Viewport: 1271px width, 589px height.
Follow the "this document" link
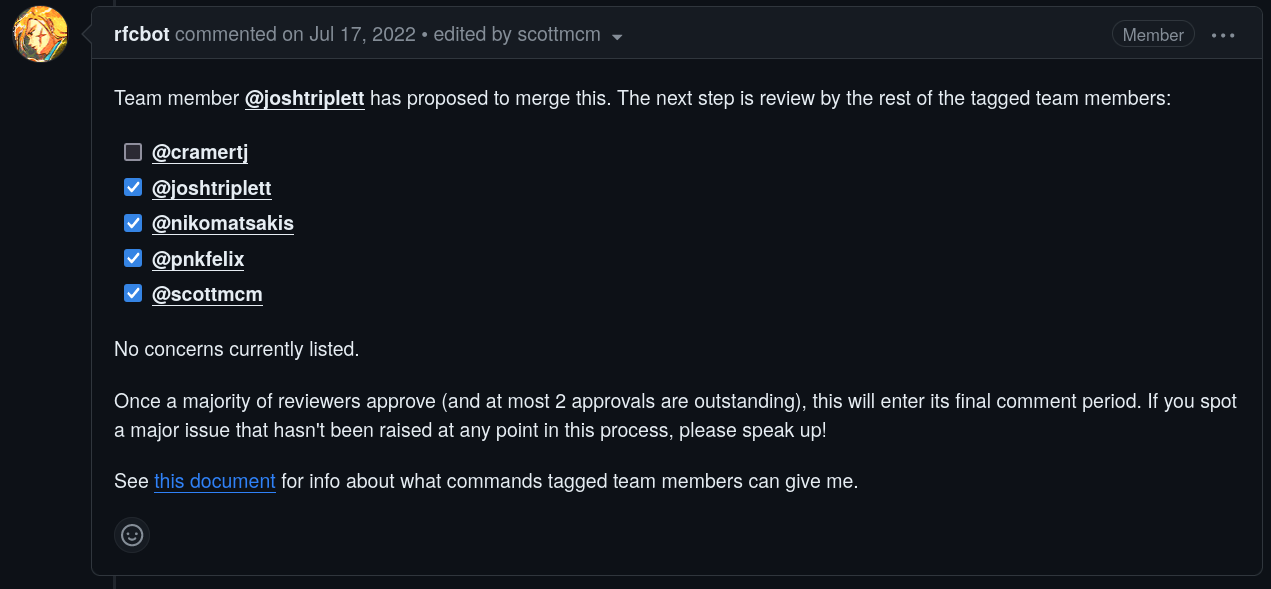click(x=215, y=481)
